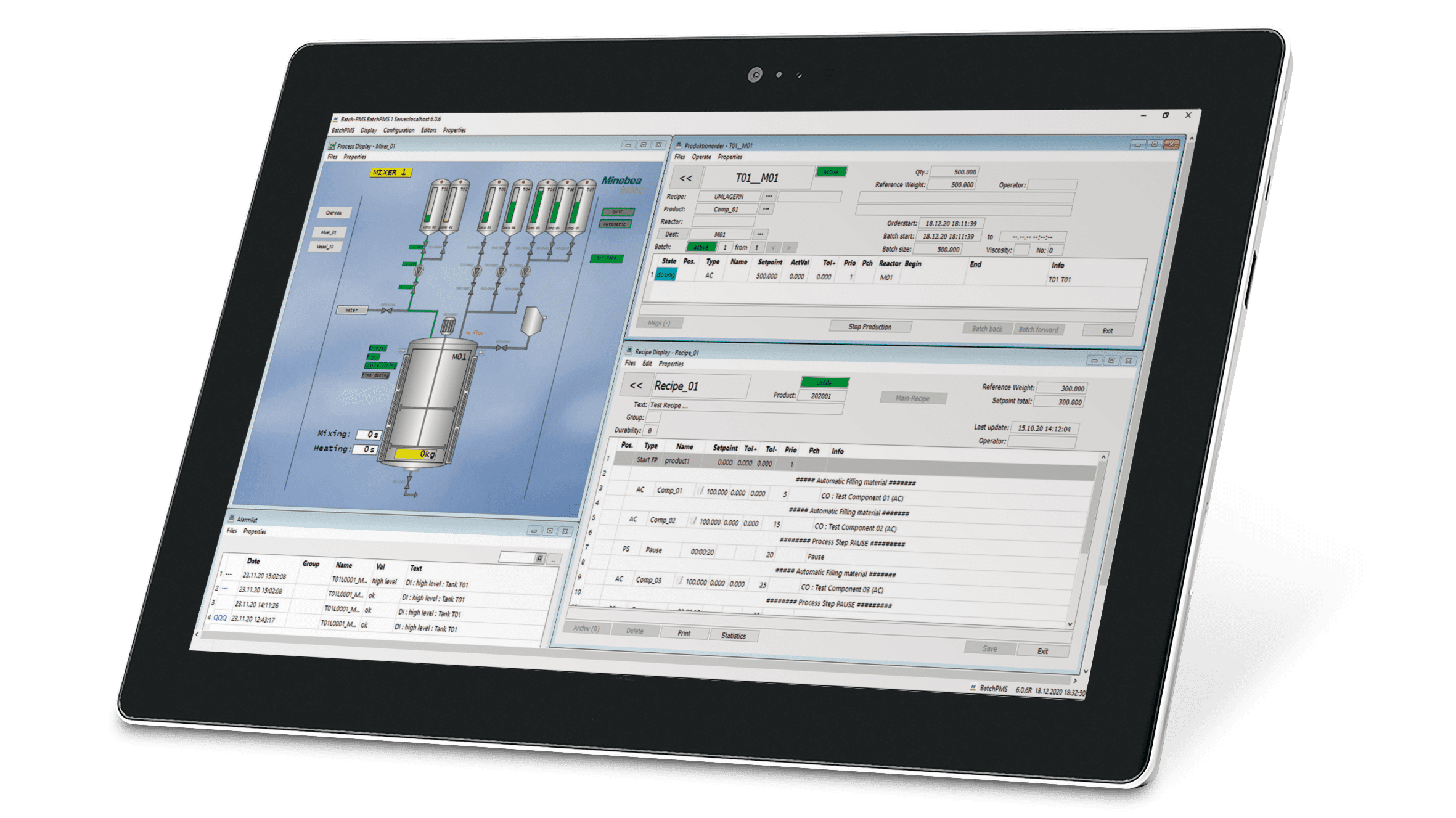Click the Mixing time value field
This screenshot has width=1456, height=818.
[369, 435]
